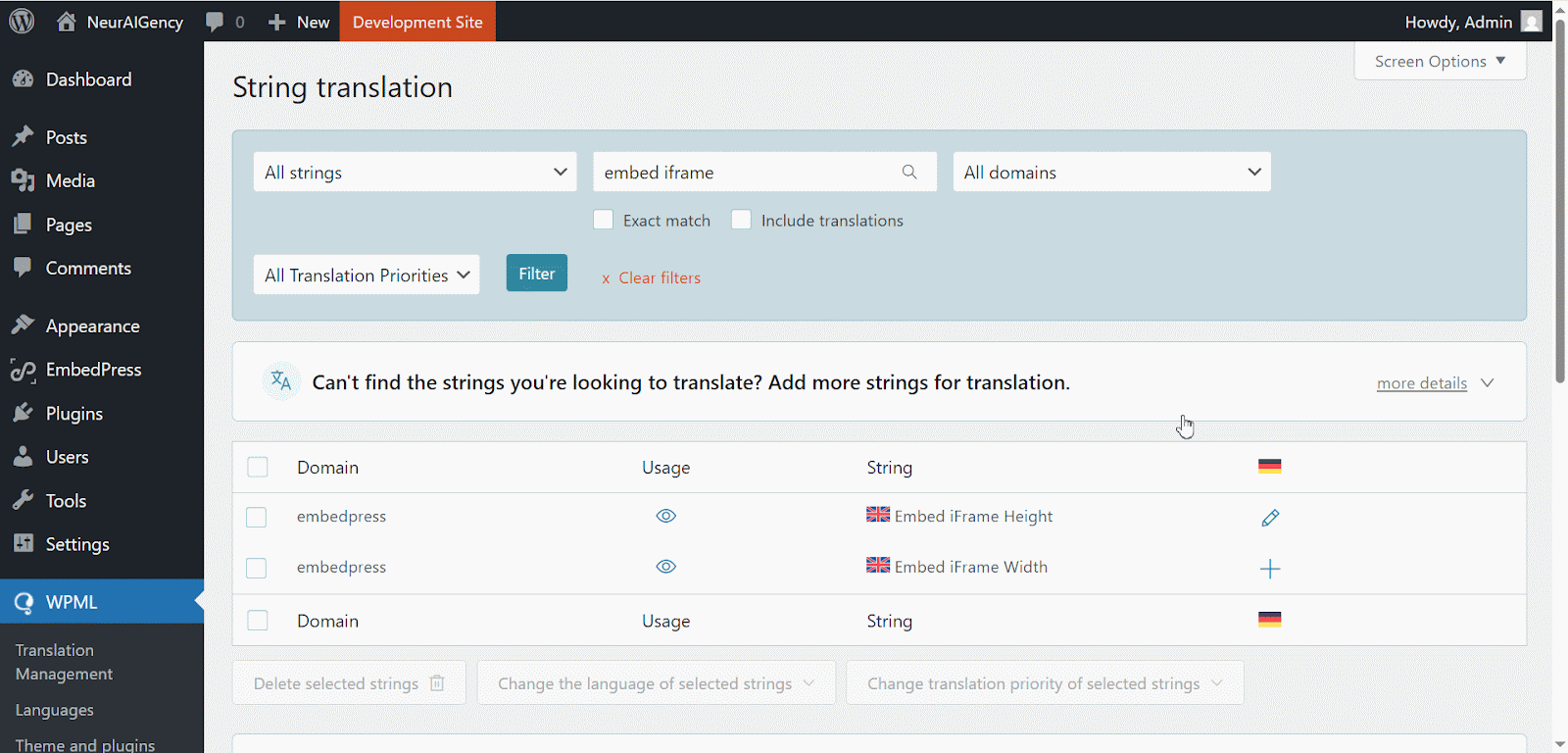Click the more details link
Image resolution: width=1568 pixels, height=753 pixels.
click(x=1422, y=382)
